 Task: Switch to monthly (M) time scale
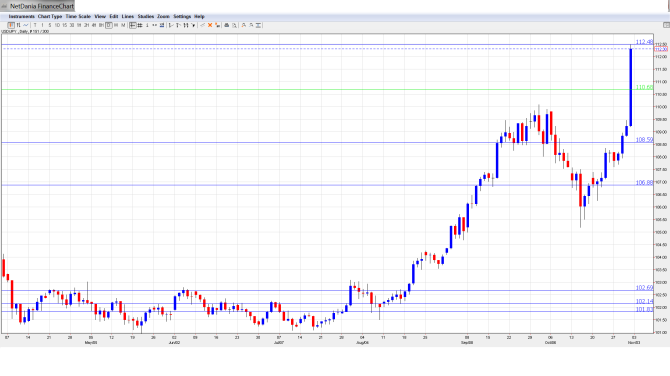(x=123, y=25)
